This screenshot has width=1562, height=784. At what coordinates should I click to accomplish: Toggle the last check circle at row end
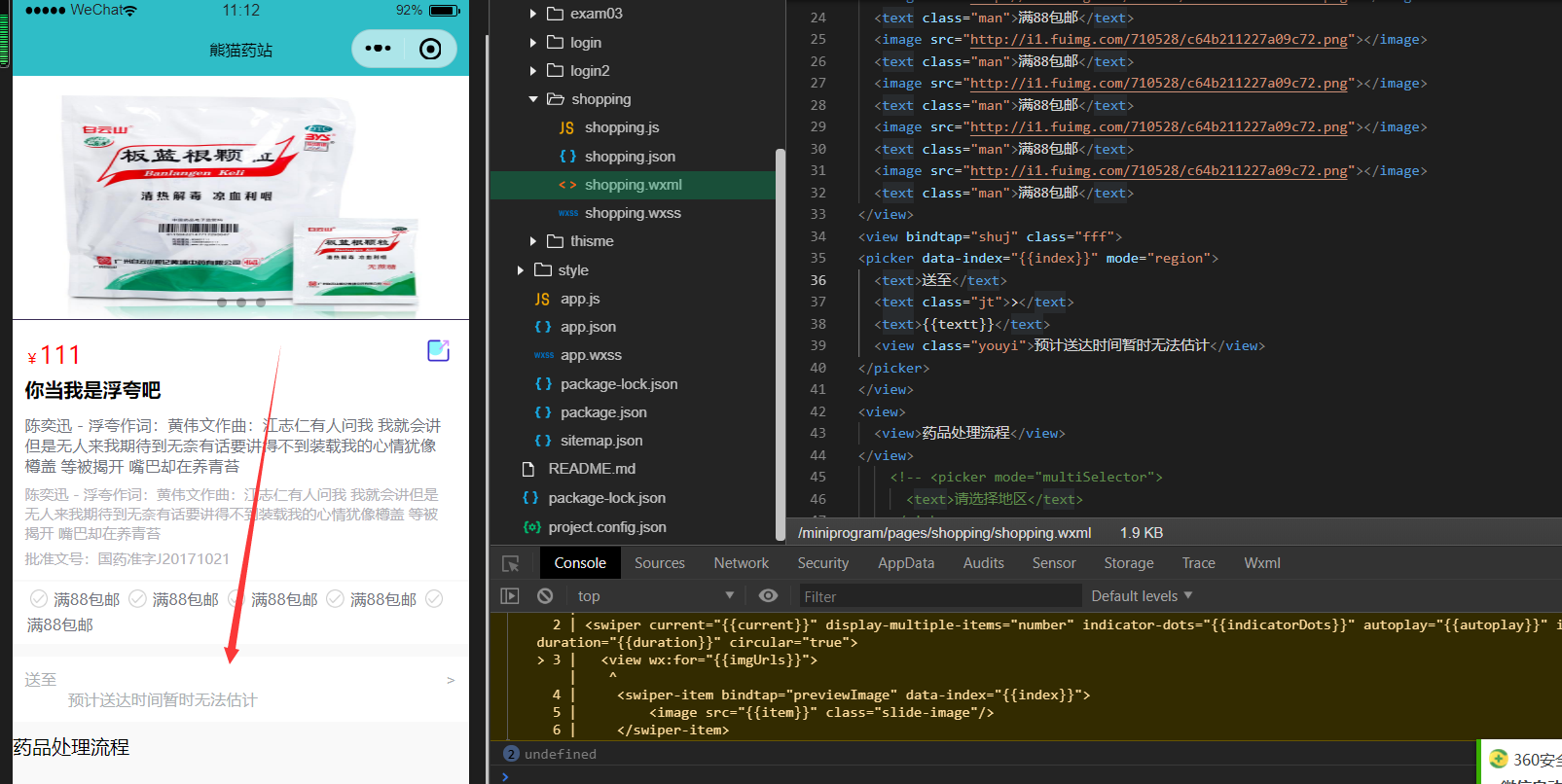[434, 598]
